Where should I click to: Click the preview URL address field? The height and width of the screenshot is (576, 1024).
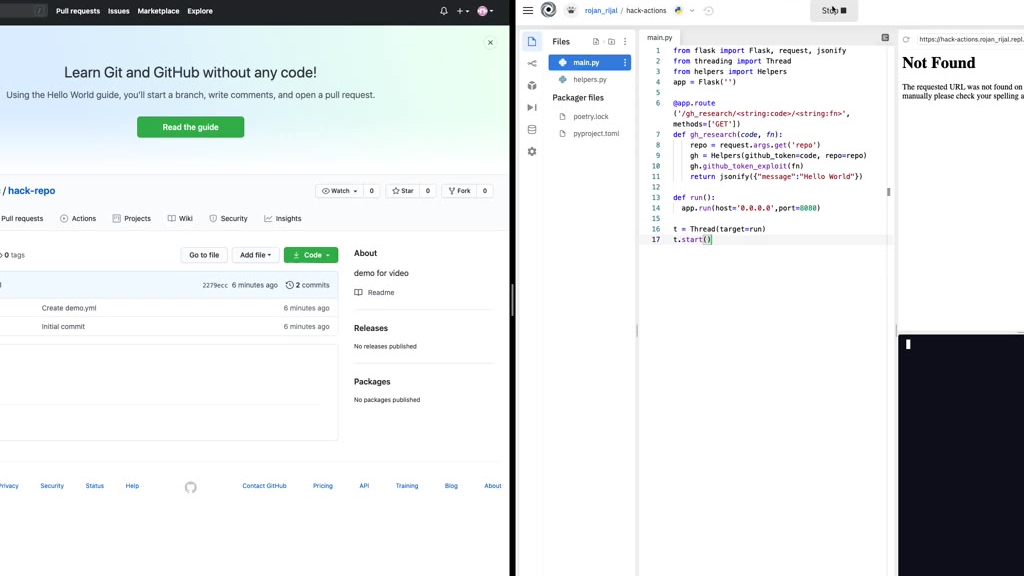click(968, 40)
